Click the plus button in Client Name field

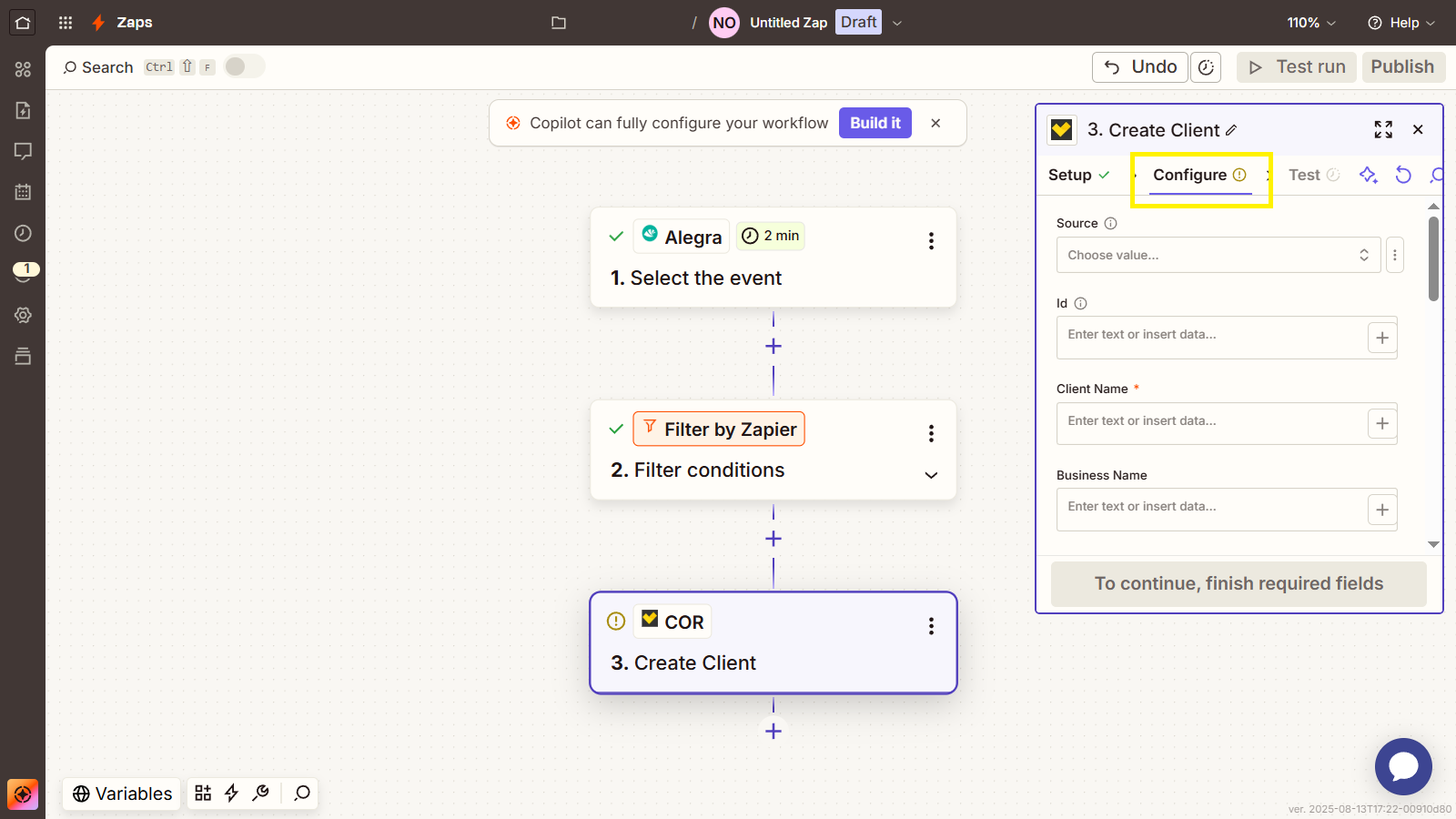click(1382, 424)
